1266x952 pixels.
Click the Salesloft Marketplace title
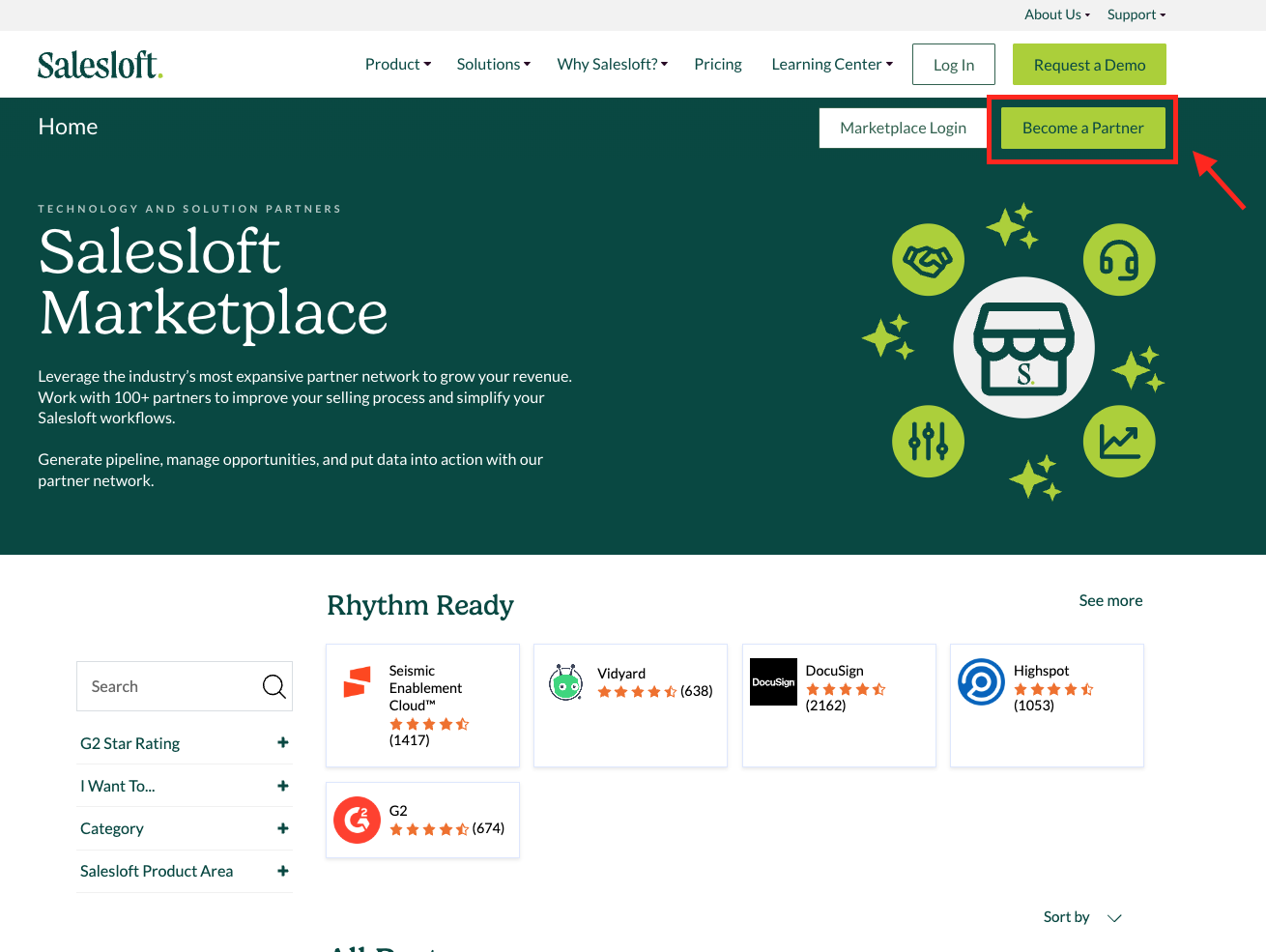click(214, 282)
